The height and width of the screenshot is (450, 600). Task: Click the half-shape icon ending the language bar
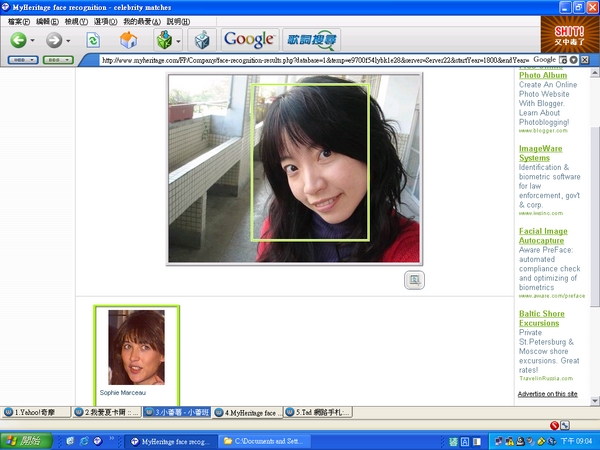[x=477, y=442]
